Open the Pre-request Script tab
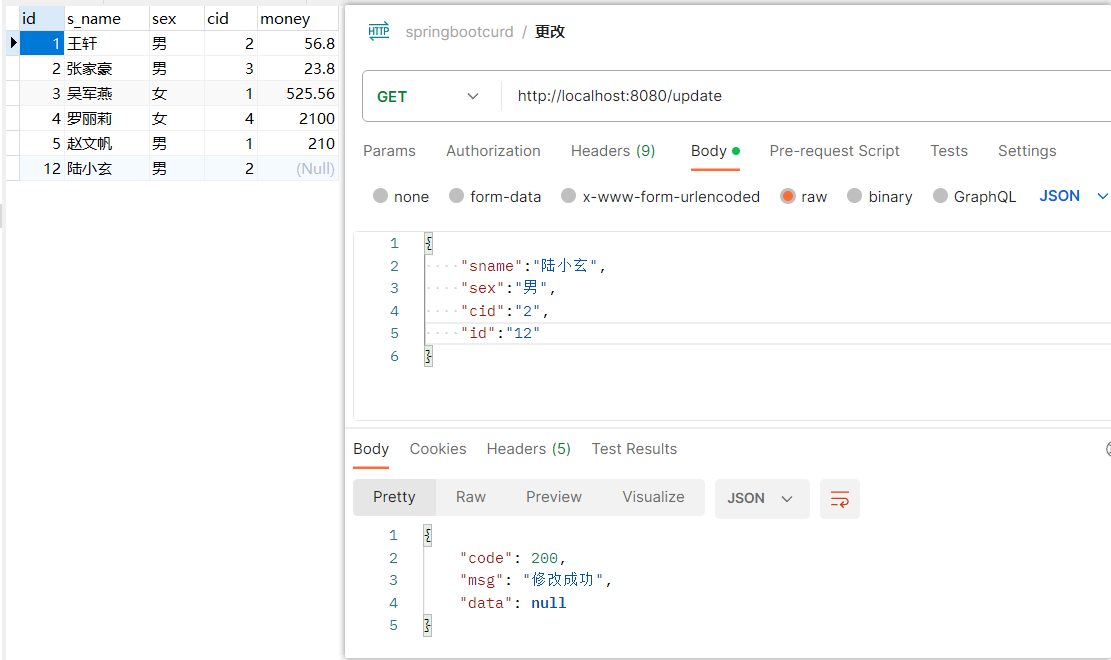The height and width of the screenshot is (660, 1111). 834,151
